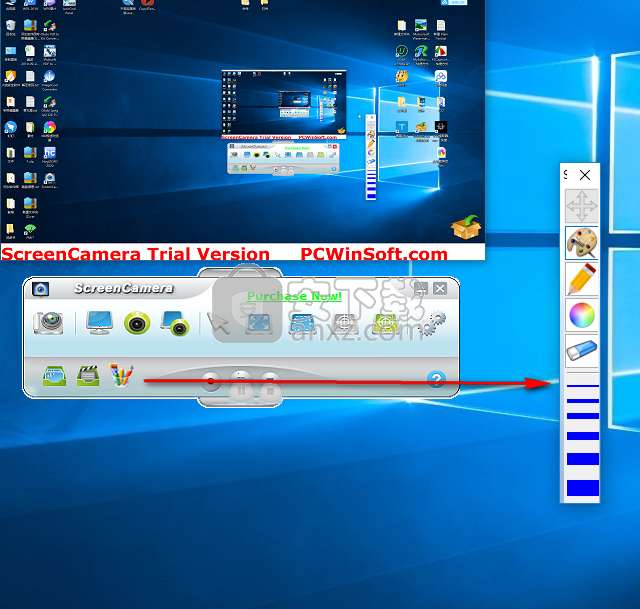
Task: Choose the thickest blue line width
Action: 583,488
